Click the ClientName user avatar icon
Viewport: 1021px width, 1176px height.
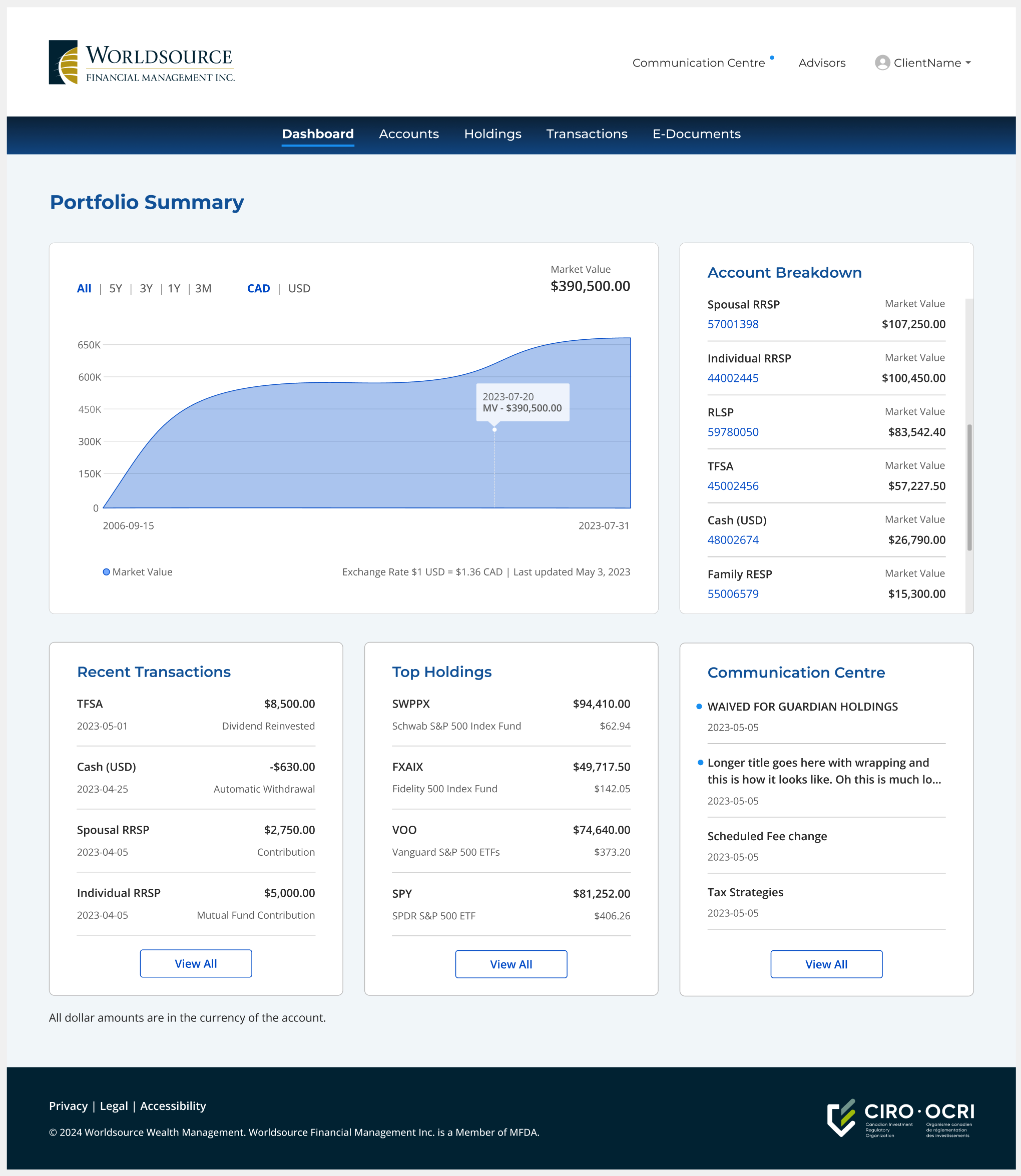(x=882, y=63)
